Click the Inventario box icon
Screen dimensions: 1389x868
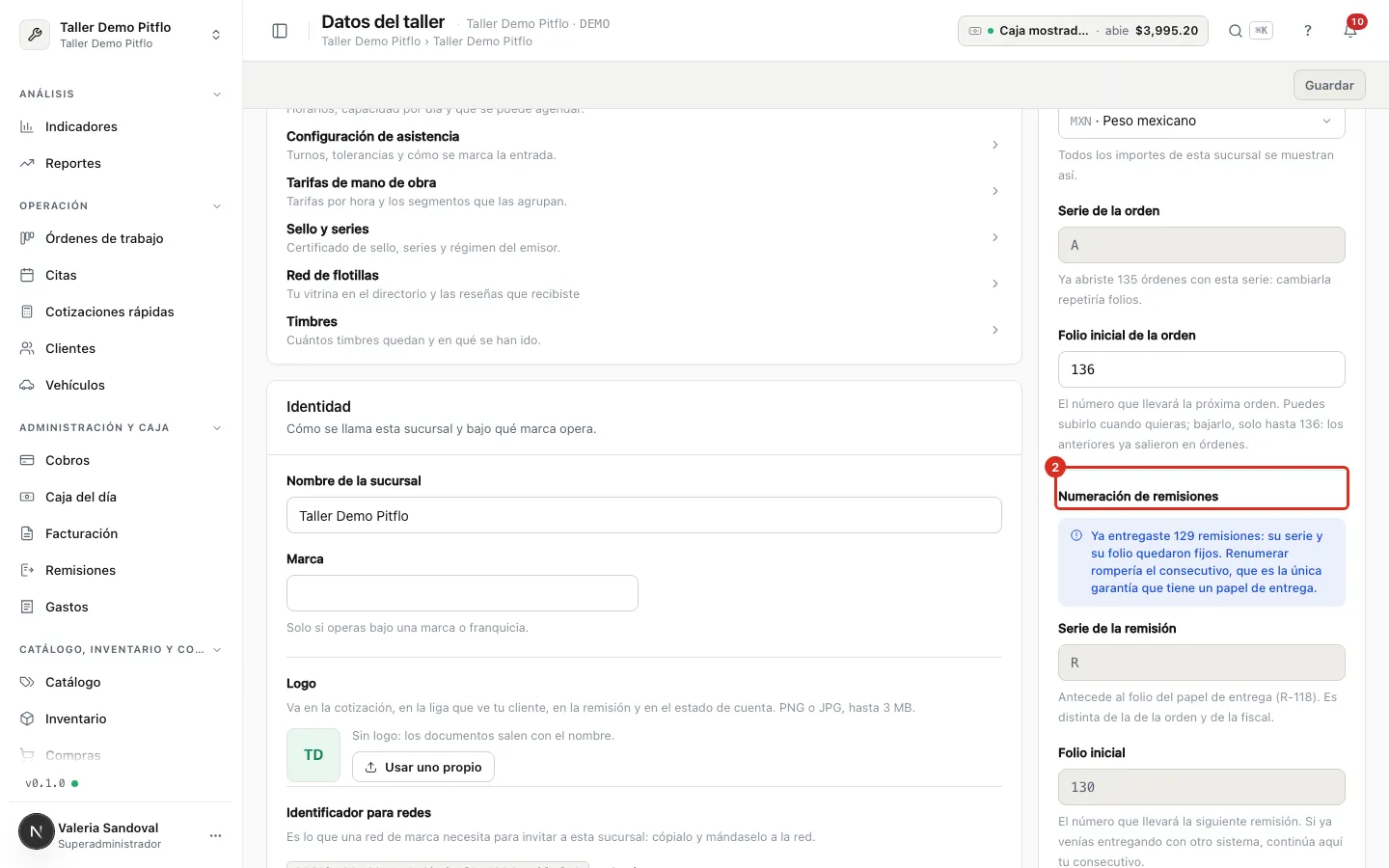27,719
